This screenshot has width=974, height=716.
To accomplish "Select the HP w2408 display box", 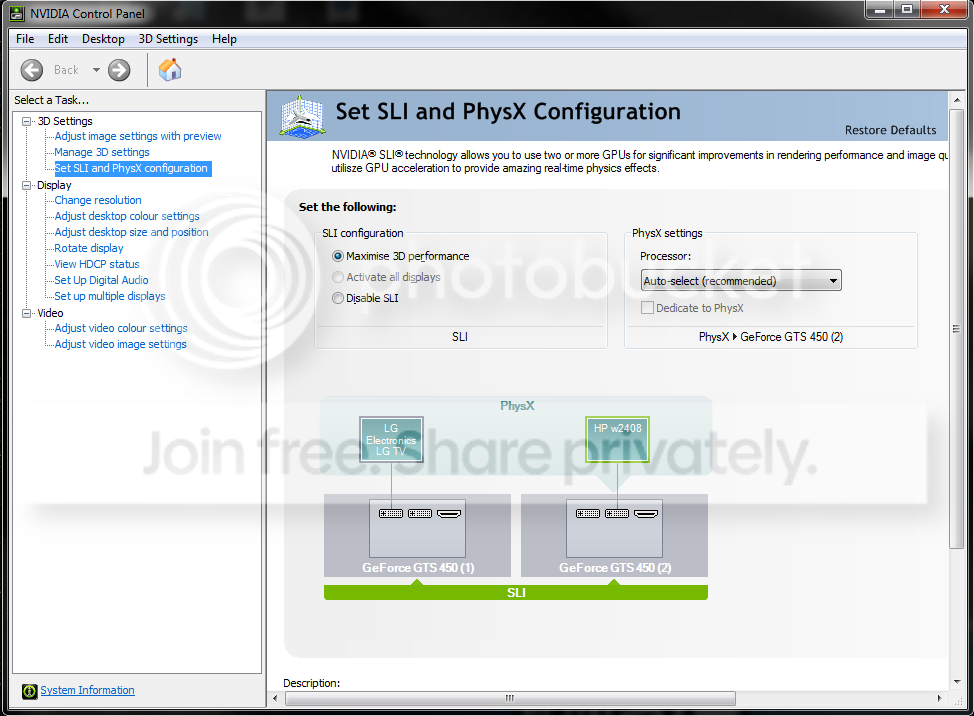I will [x=617, y=440].
